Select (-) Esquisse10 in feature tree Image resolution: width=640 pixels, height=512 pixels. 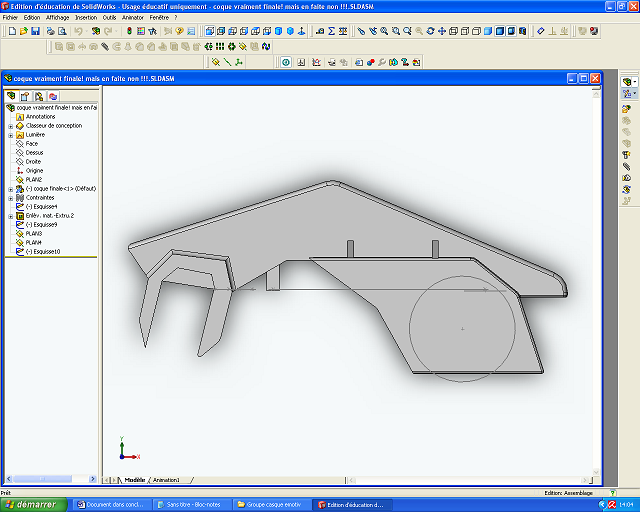42,252
